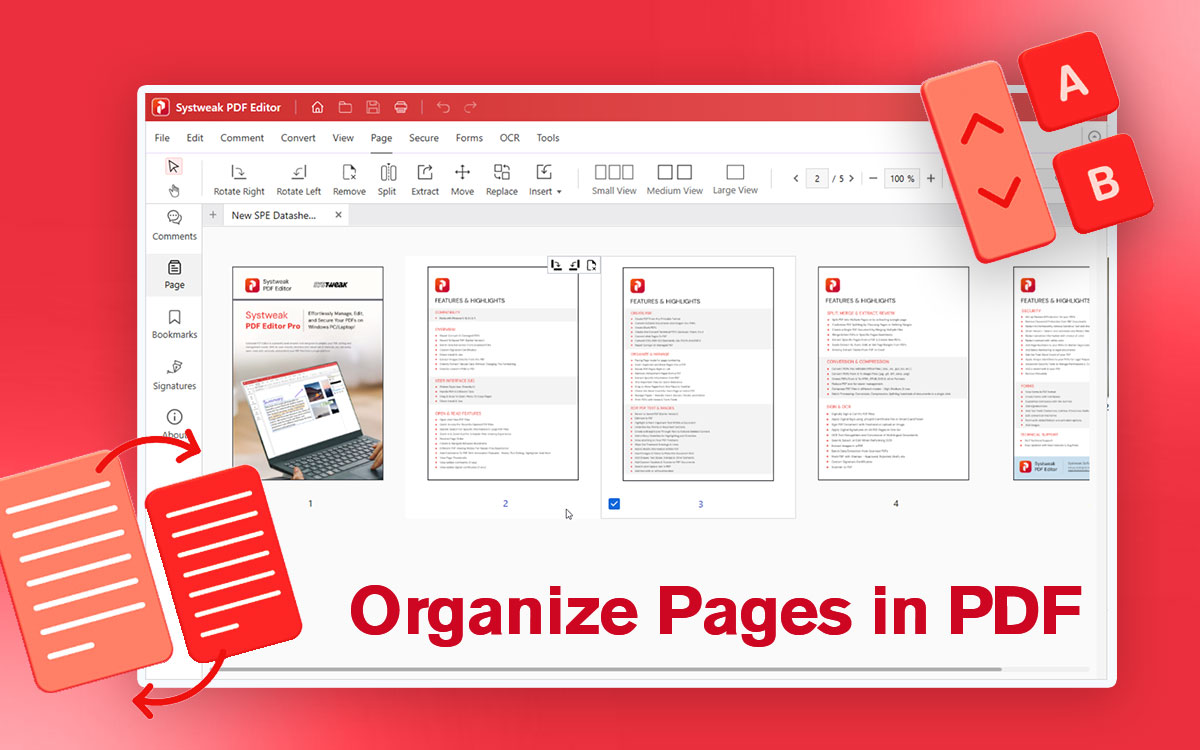Zoom out with the minus button
The image size is (1200, 750).
873,179
